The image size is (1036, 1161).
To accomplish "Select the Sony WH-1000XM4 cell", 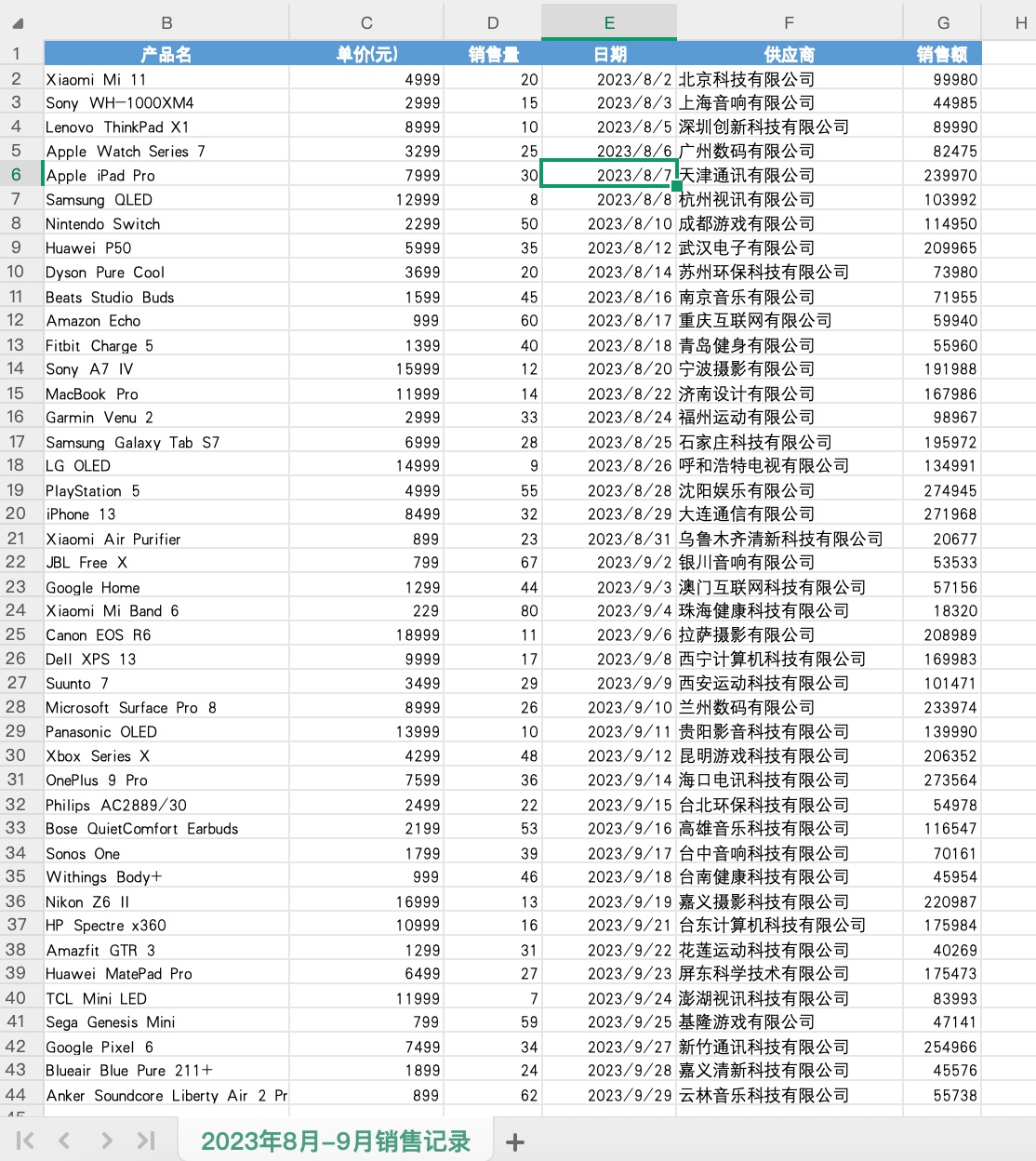I will [x=166, y=102].
